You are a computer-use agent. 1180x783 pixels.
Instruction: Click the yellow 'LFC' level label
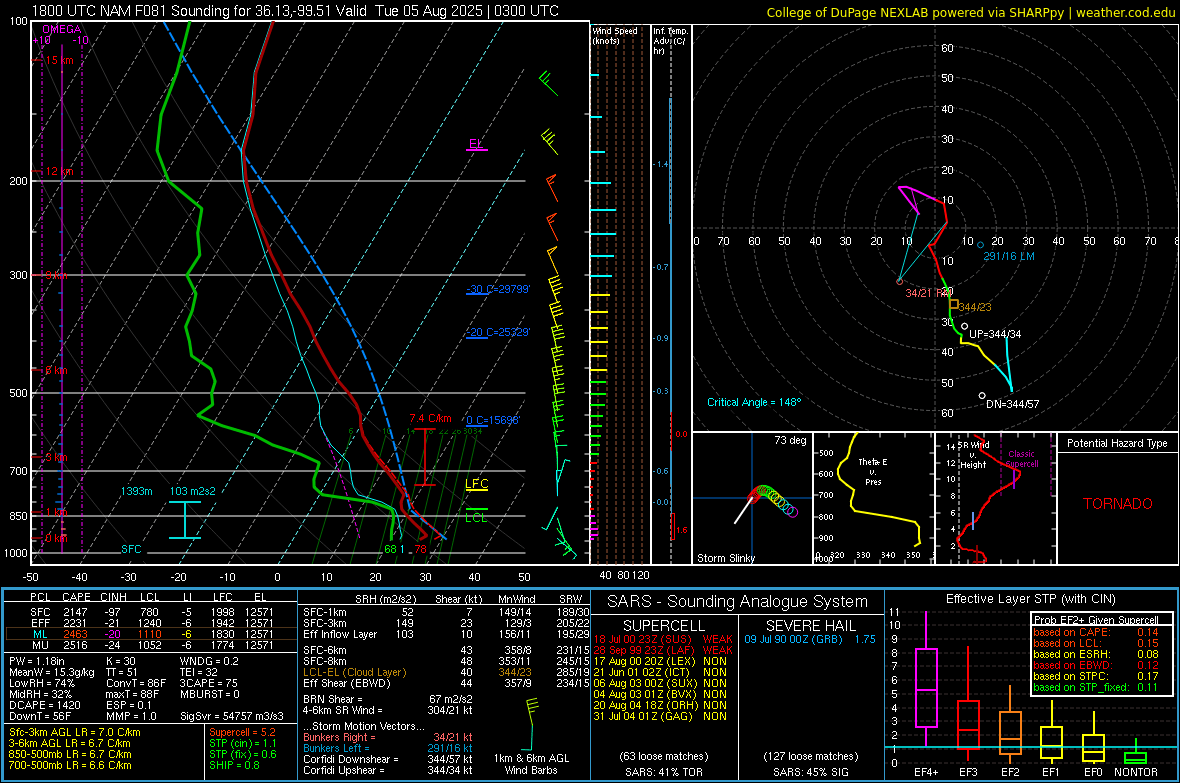[476, 483]
